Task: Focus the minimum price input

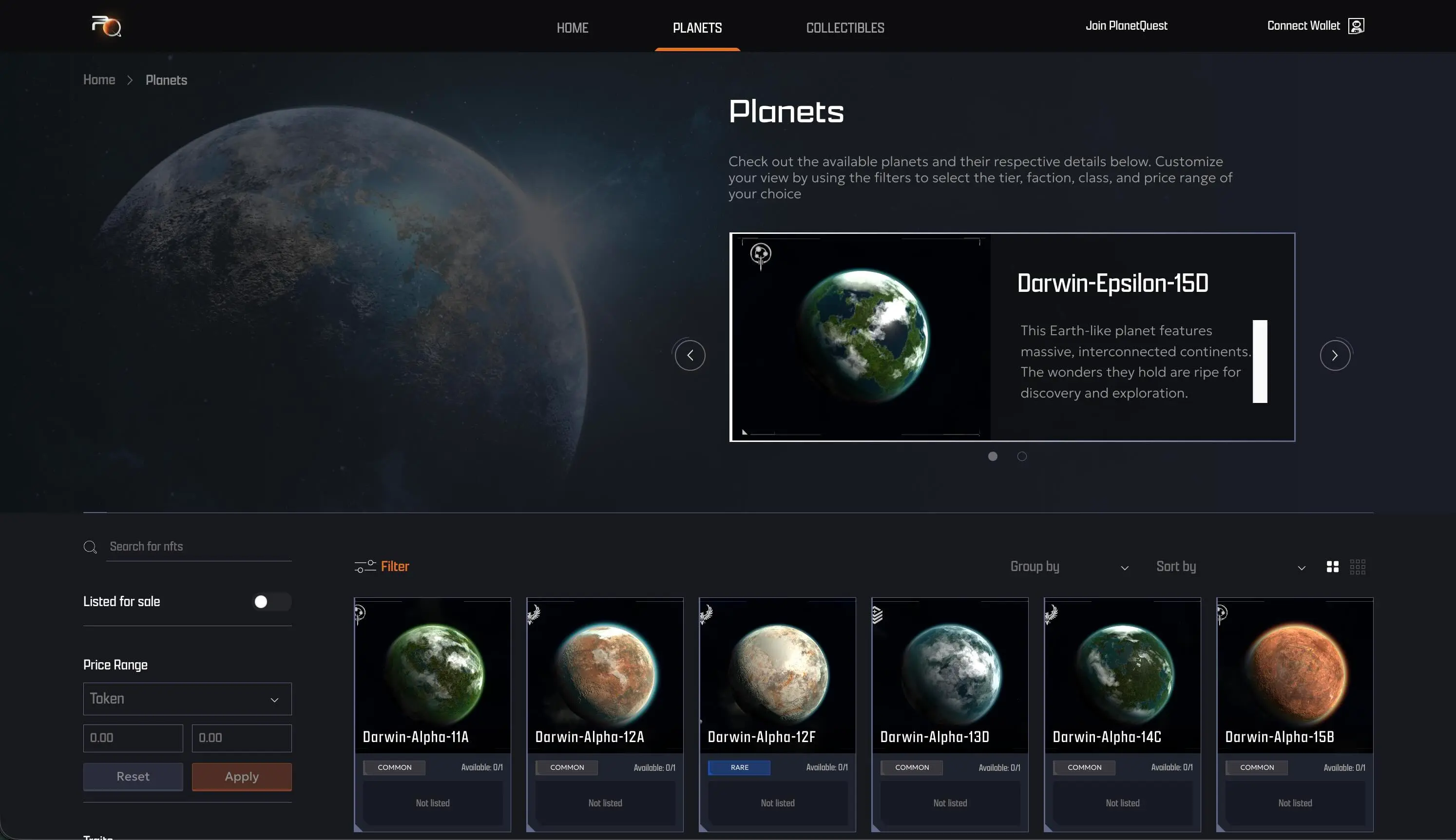Action: (133, 738)
